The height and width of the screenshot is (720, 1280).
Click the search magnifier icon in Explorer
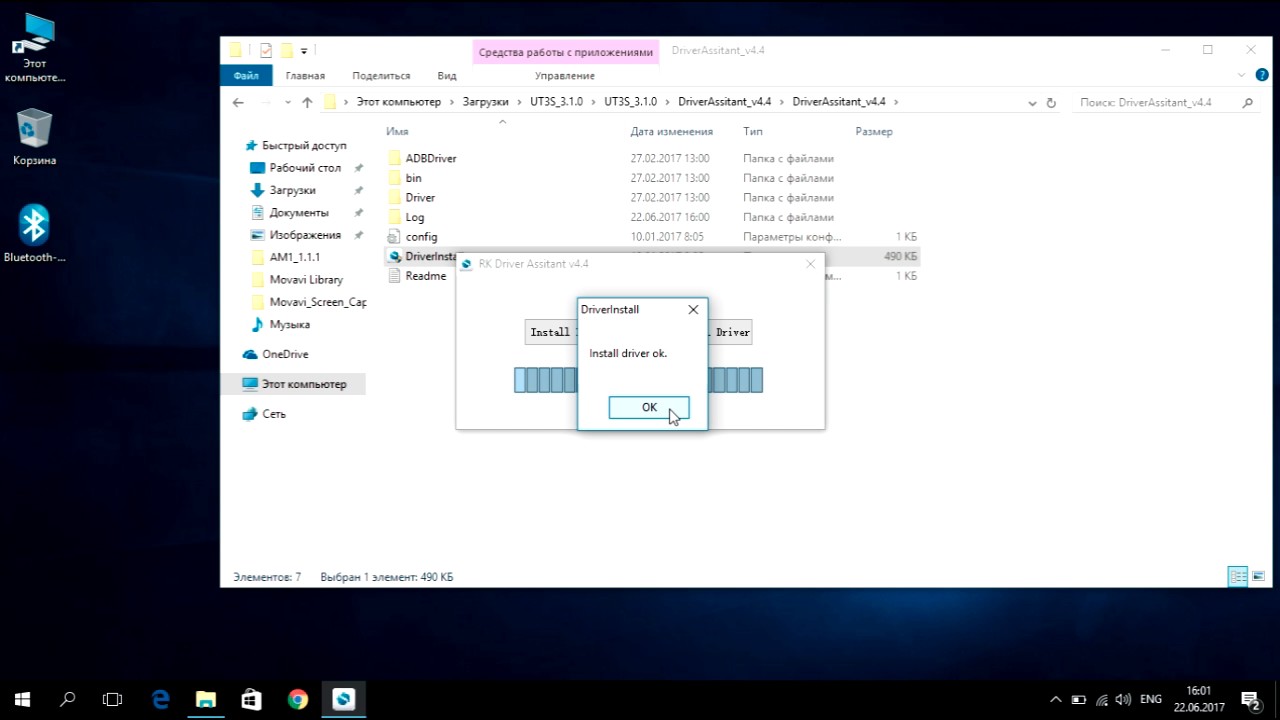(1247, 102)
